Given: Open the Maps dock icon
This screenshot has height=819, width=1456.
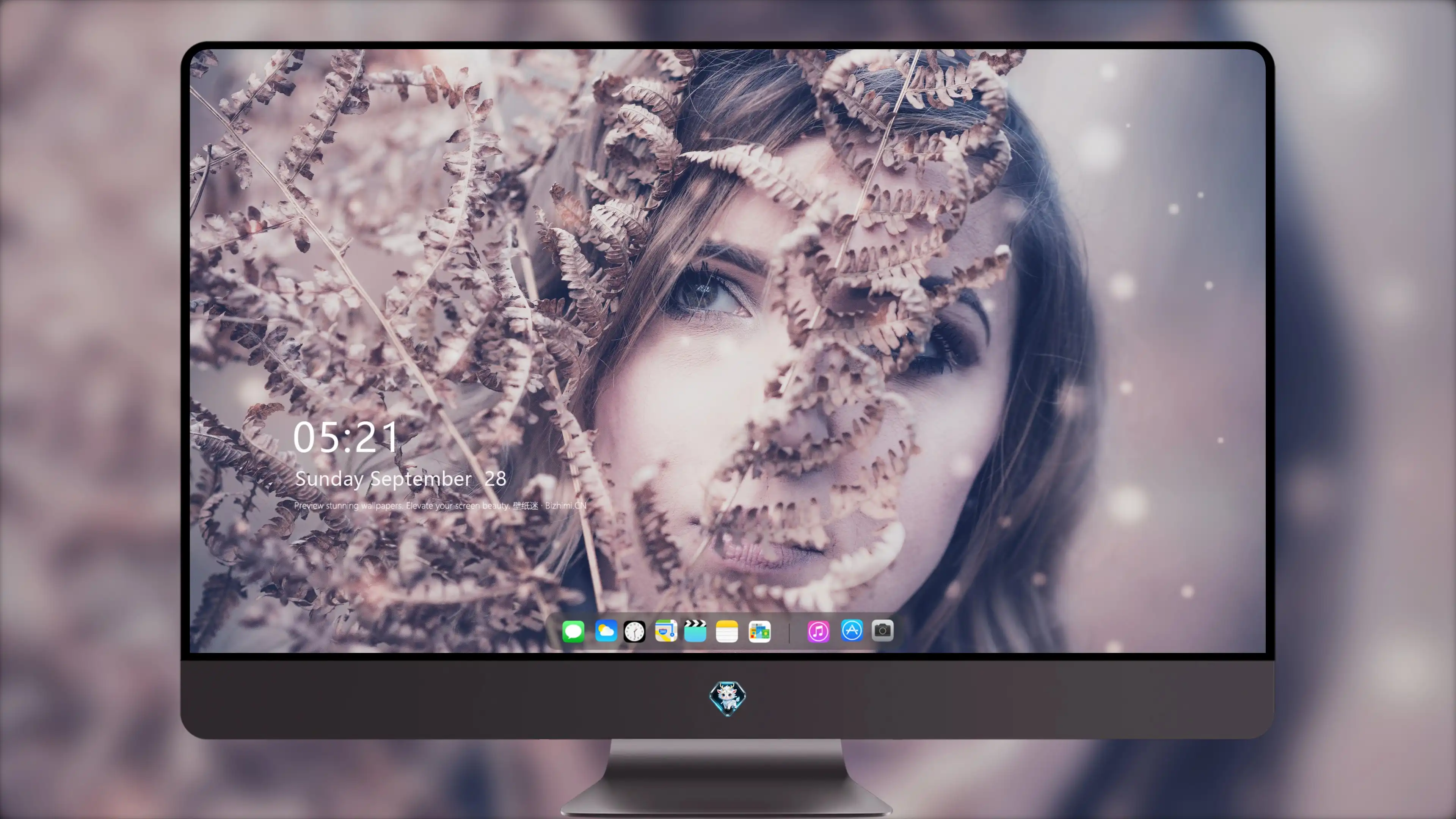Looking at the screenshot, I should click(x=666, y=631).
